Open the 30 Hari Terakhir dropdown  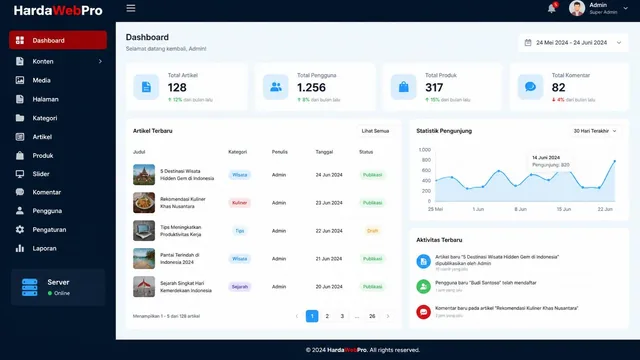click(x=595, y=131)
